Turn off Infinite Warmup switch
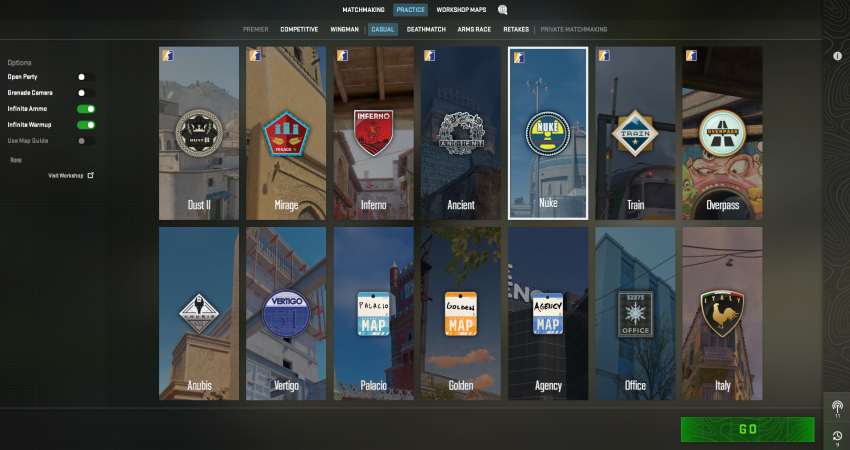 coord(86,125)
